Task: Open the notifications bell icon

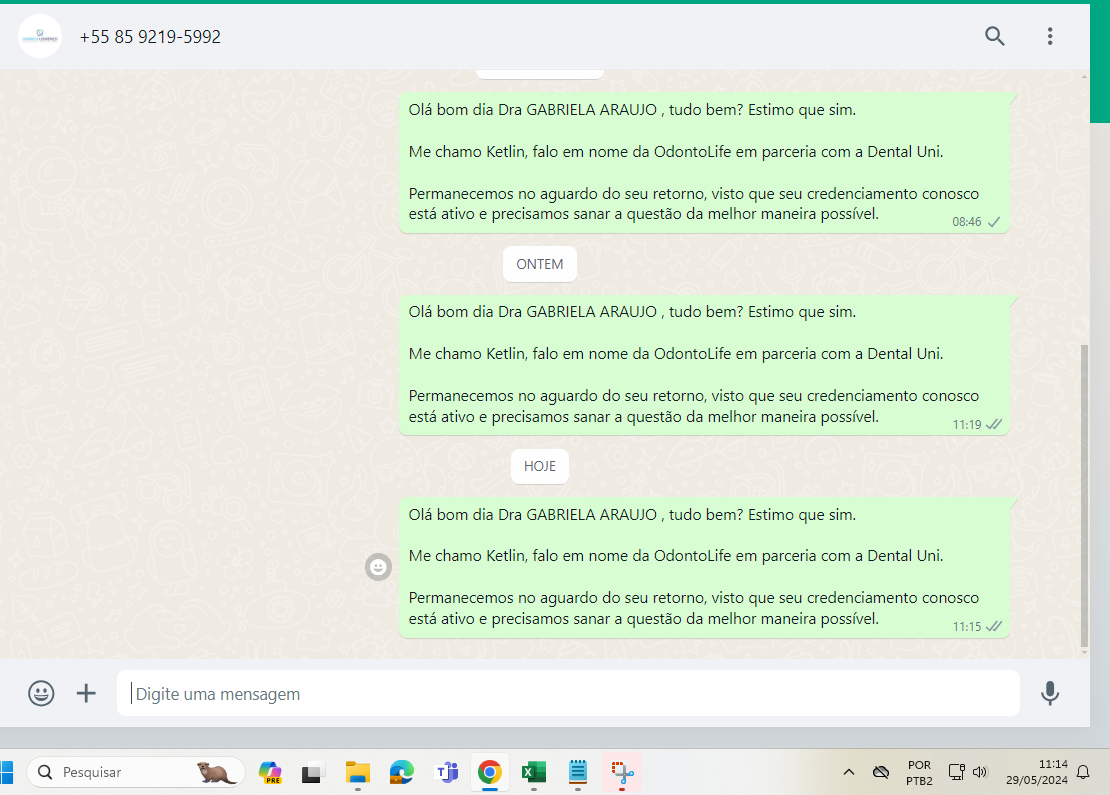Action: (x=1083, y=772)
